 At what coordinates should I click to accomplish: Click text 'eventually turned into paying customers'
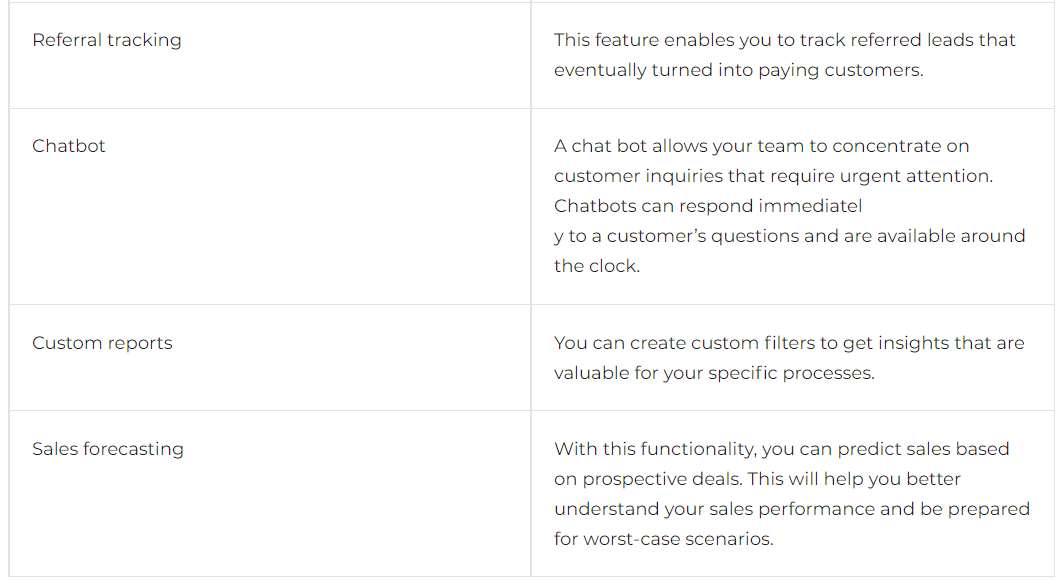pyautogui.click(x=738, y=70)
